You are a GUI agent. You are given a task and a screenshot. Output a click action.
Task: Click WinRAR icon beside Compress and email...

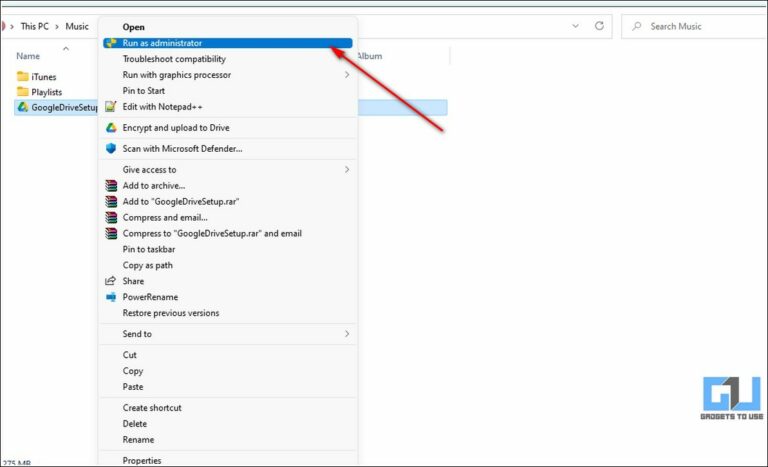(x=111, y=218)
